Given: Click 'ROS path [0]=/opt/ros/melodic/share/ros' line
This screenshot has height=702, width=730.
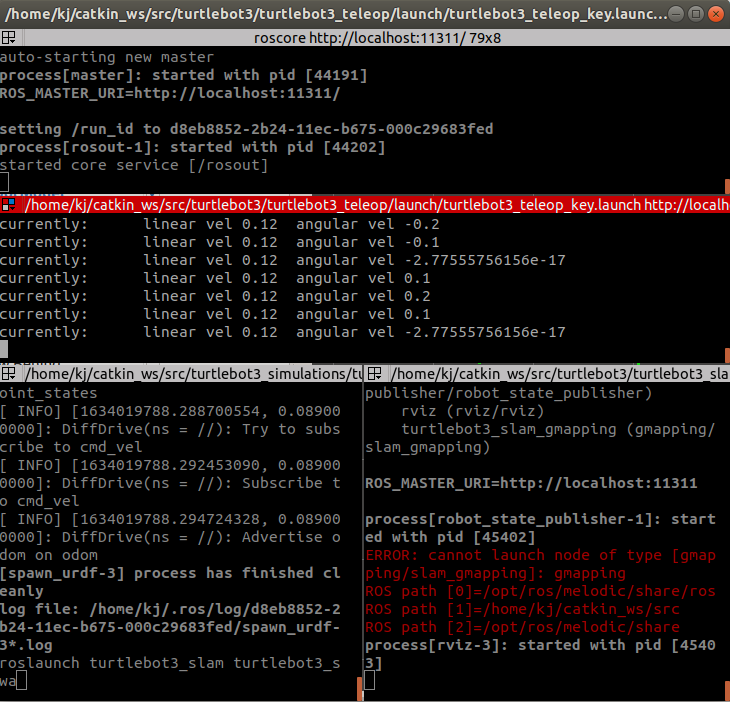Looking at the screenshot, I should (x=541, y=591).
